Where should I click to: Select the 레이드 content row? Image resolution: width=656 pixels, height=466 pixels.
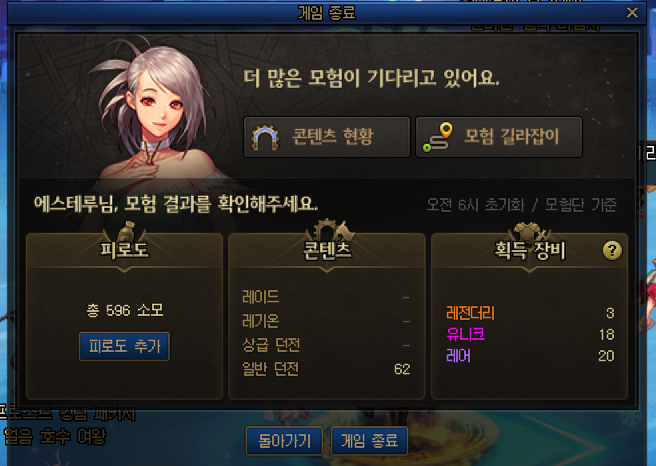(326, 297)
